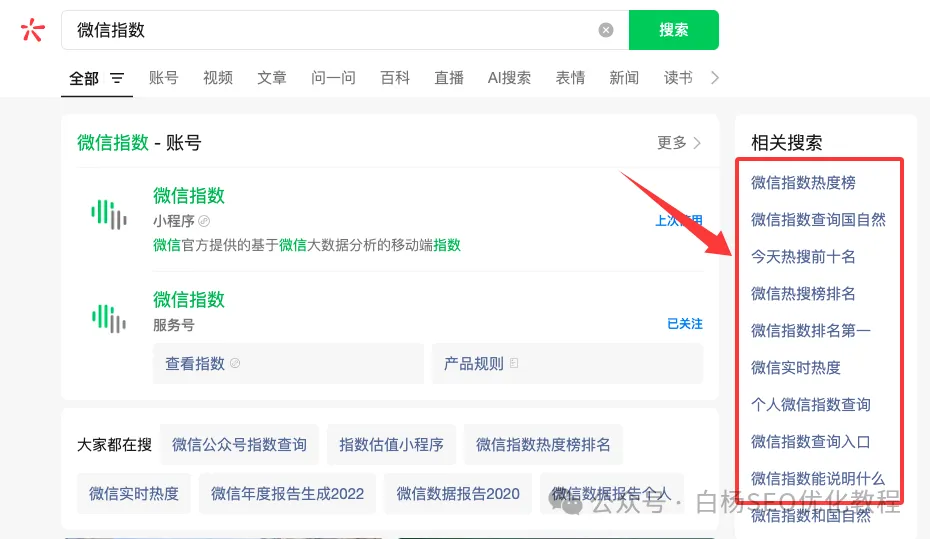Open related search 微信实时热度 in sidebar
The image size is (930, 539).
pyautogui.click(x=796, y=368)
